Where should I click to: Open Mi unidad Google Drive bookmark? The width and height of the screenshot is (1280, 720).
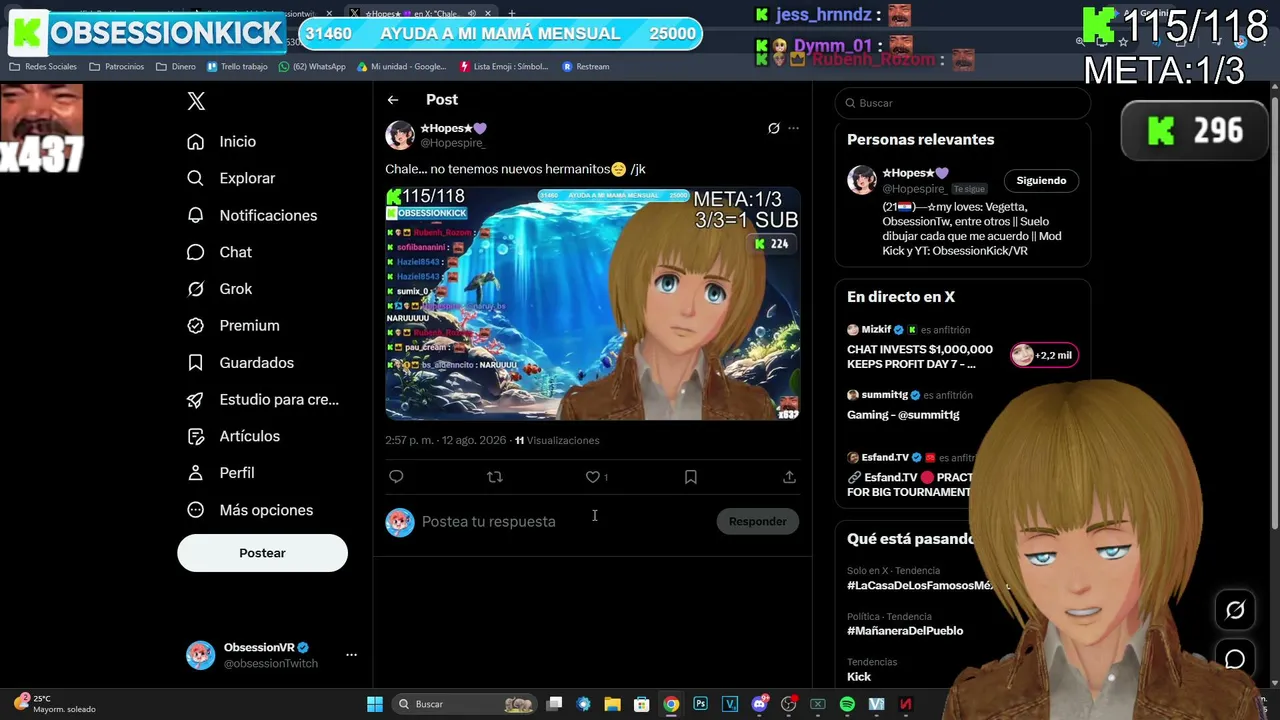(x=402, y=67)
